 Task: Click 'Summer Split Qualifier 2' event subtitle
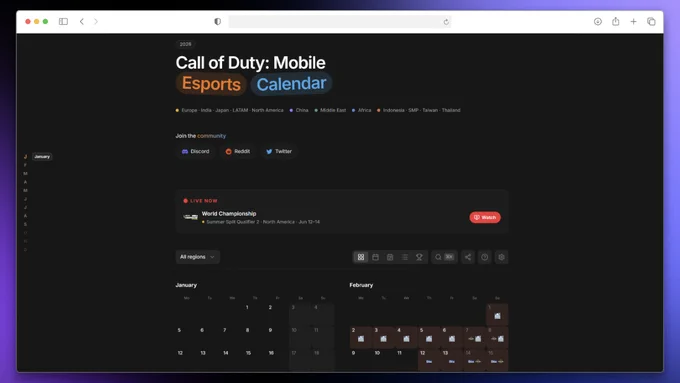[x=232, y=222]
